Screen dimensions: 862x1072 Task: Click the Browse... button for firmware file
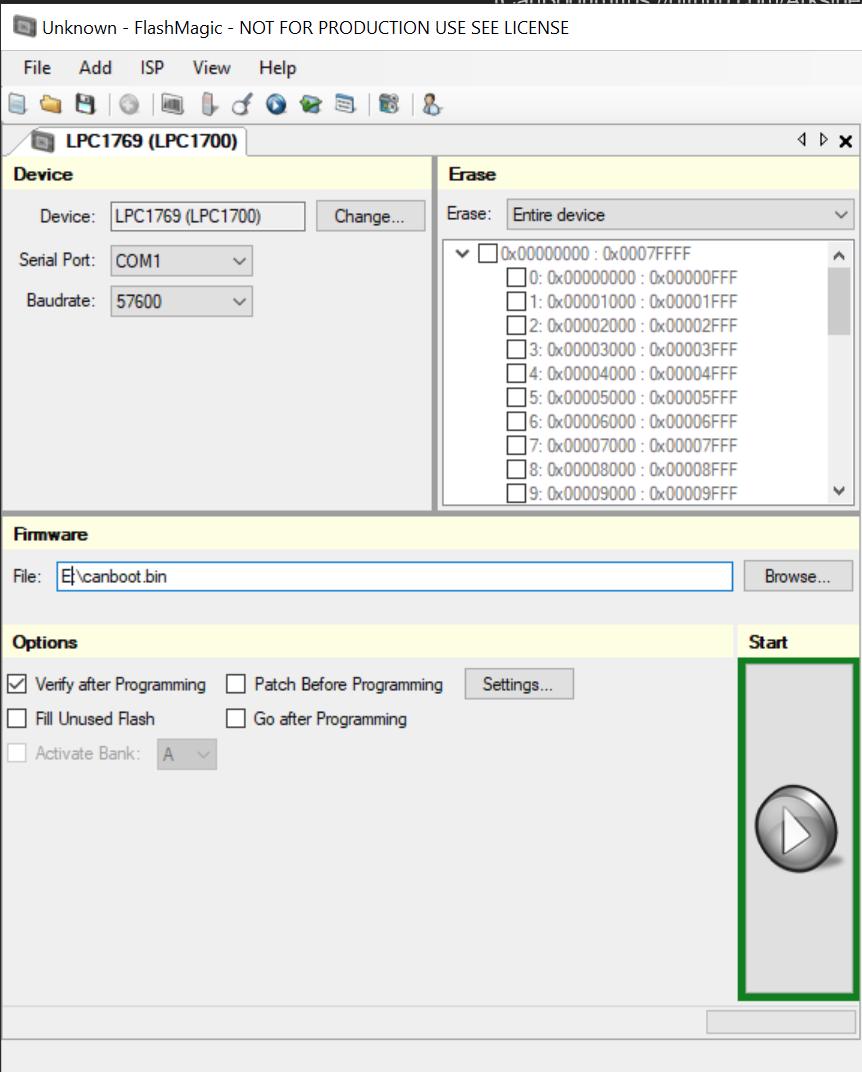[797, 576]
